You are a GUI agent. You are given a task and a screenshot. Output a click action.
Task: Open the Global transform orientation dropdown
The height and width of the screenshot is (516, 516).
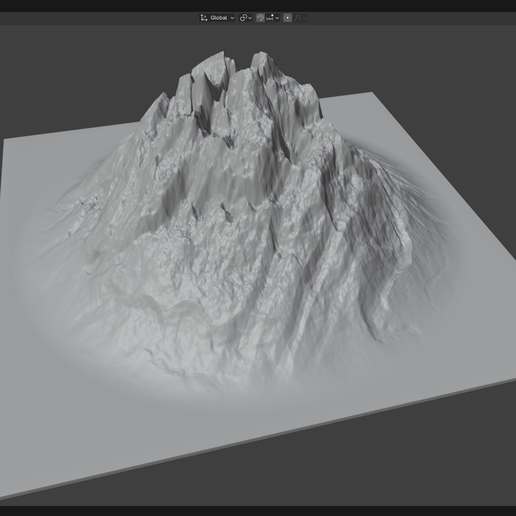217,18
